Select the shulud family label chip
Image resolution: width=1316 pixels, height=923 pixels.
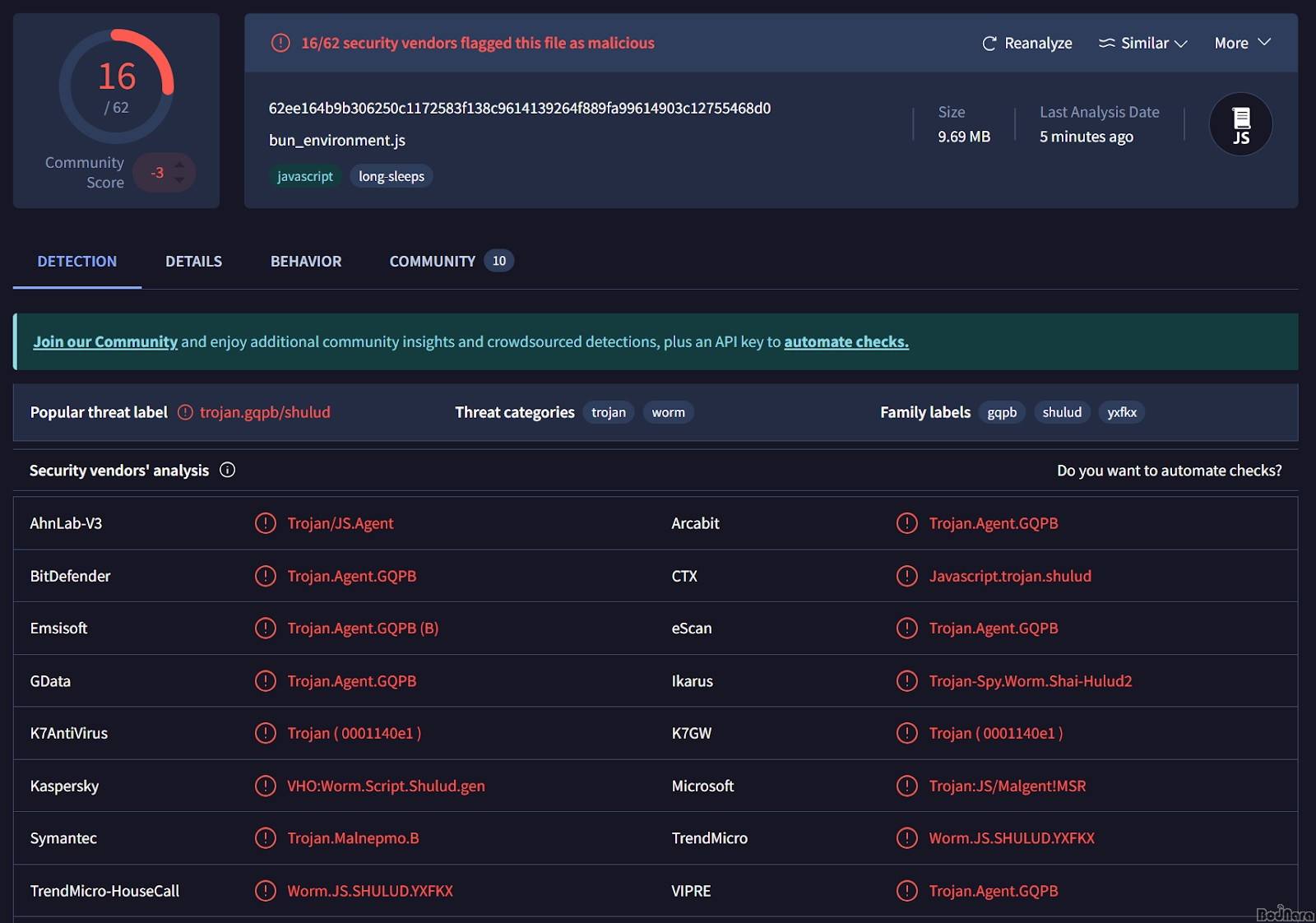pos(1062,412)
